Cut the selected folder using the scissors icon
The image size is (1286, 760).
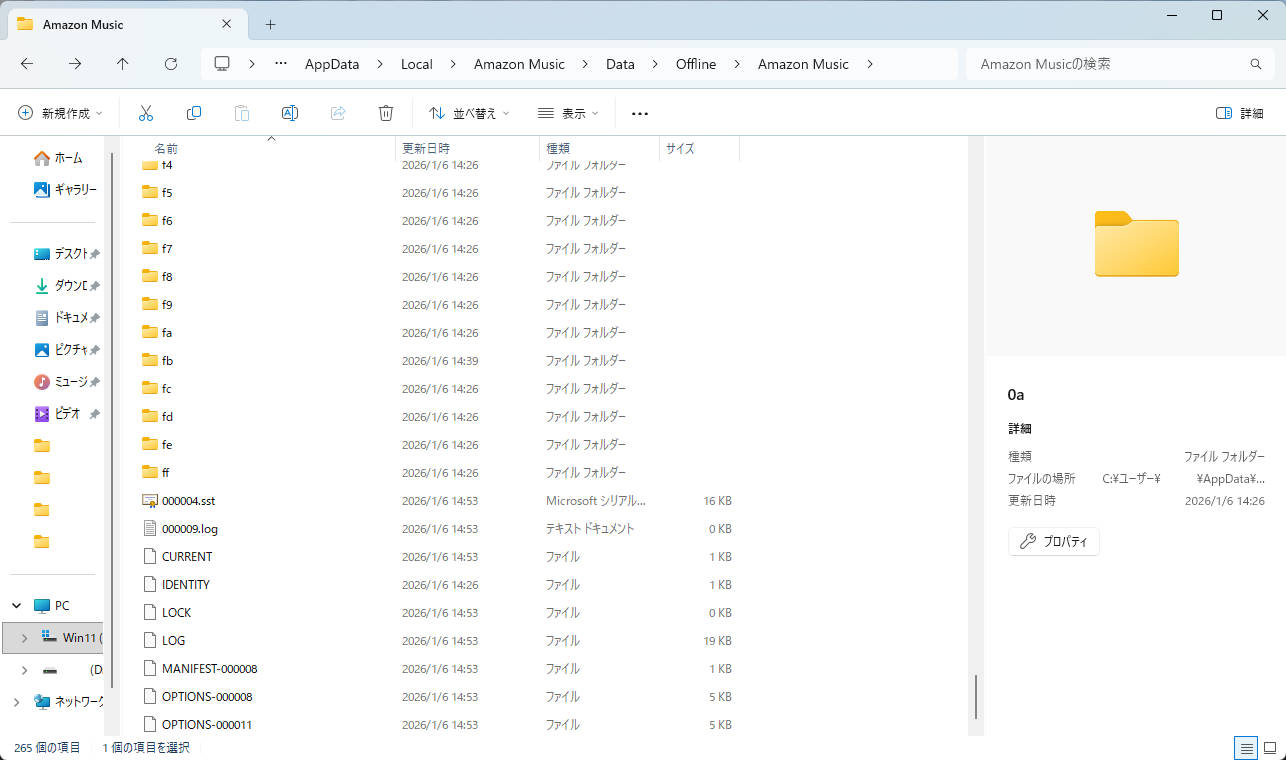[x=145, y=112]
